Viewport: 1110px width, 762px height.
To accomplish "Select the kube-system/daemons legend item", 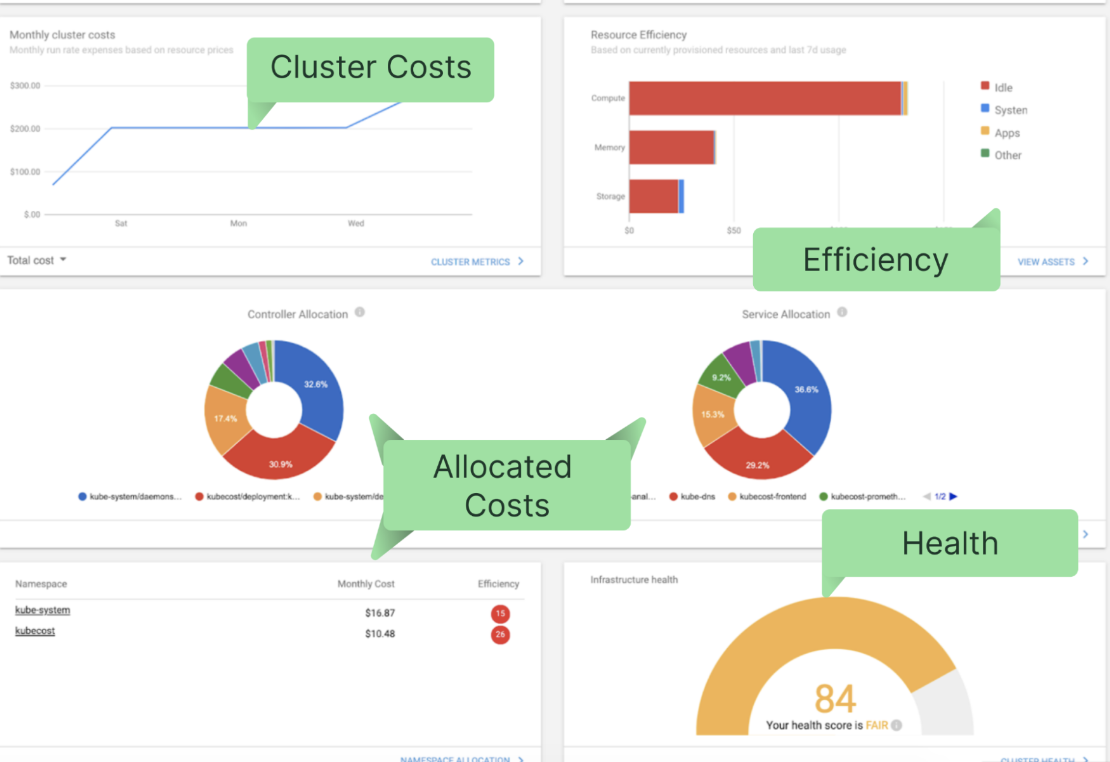I will click(130, 496).
